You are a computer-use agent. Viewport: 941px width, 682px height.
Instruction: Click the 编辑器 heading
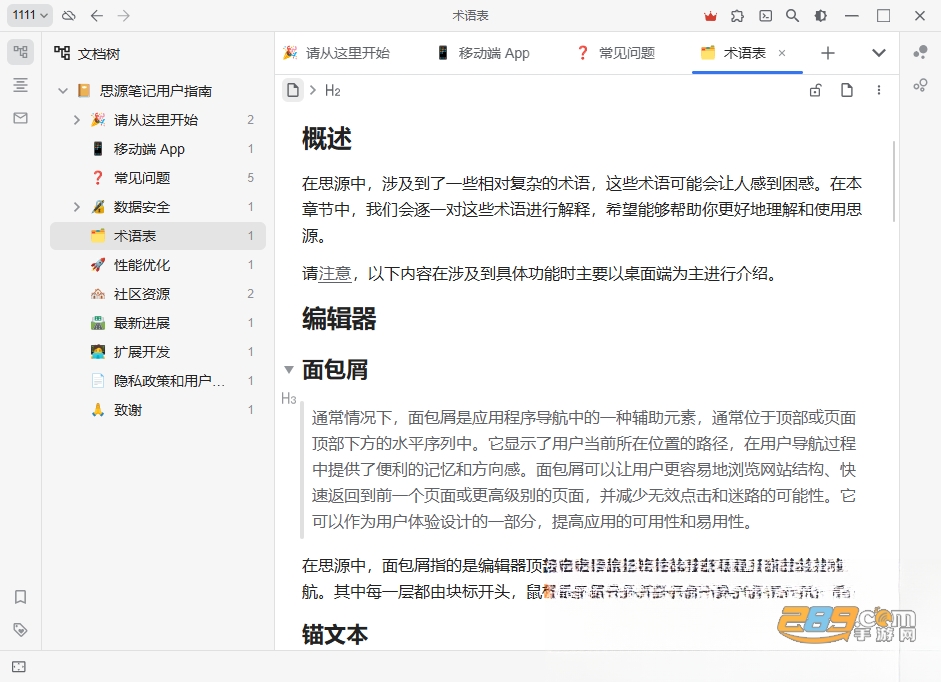coord(339,319)
